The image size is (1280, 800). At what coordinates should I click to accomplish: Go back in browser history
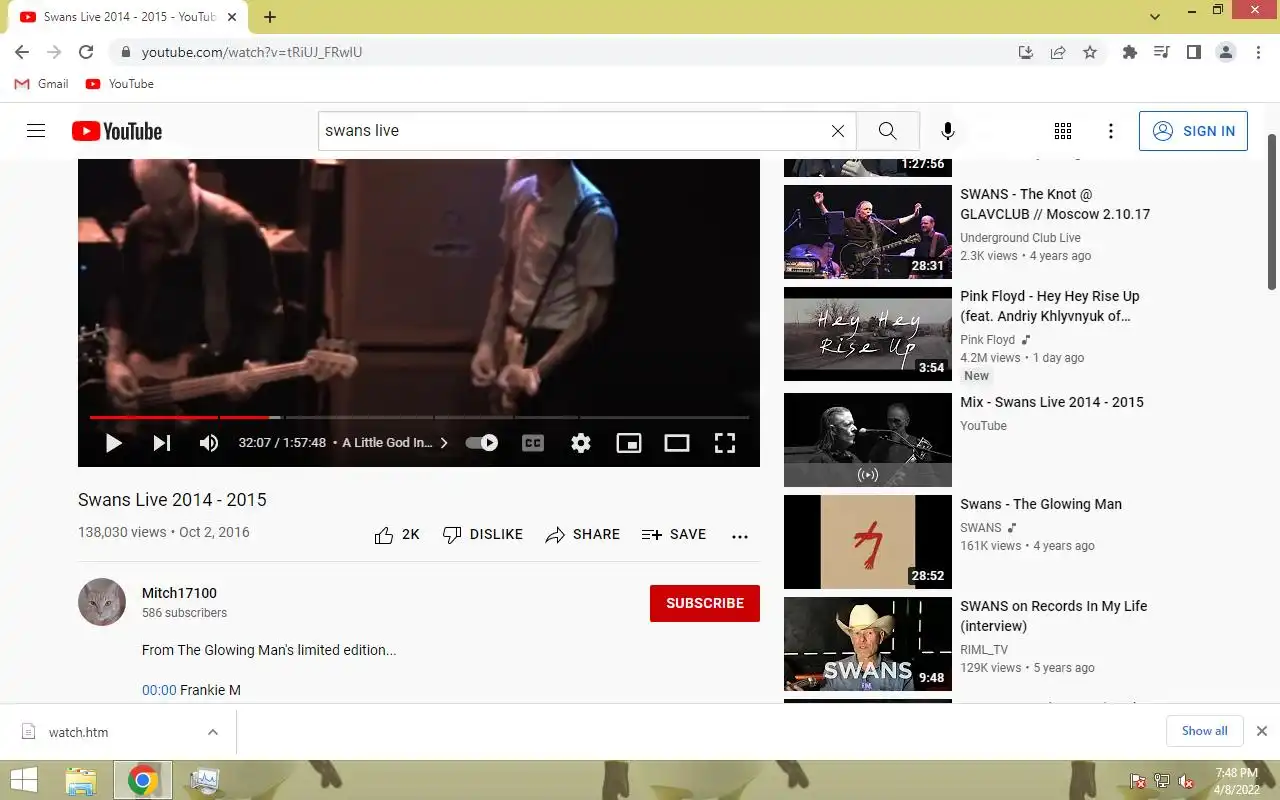pos(22,52)
